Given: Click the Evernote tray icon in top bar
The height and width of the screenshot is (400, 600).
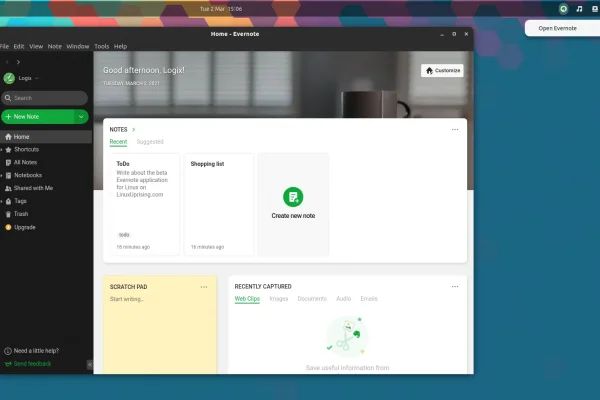Looking at the screenshot, I should (x=563, y=9).
